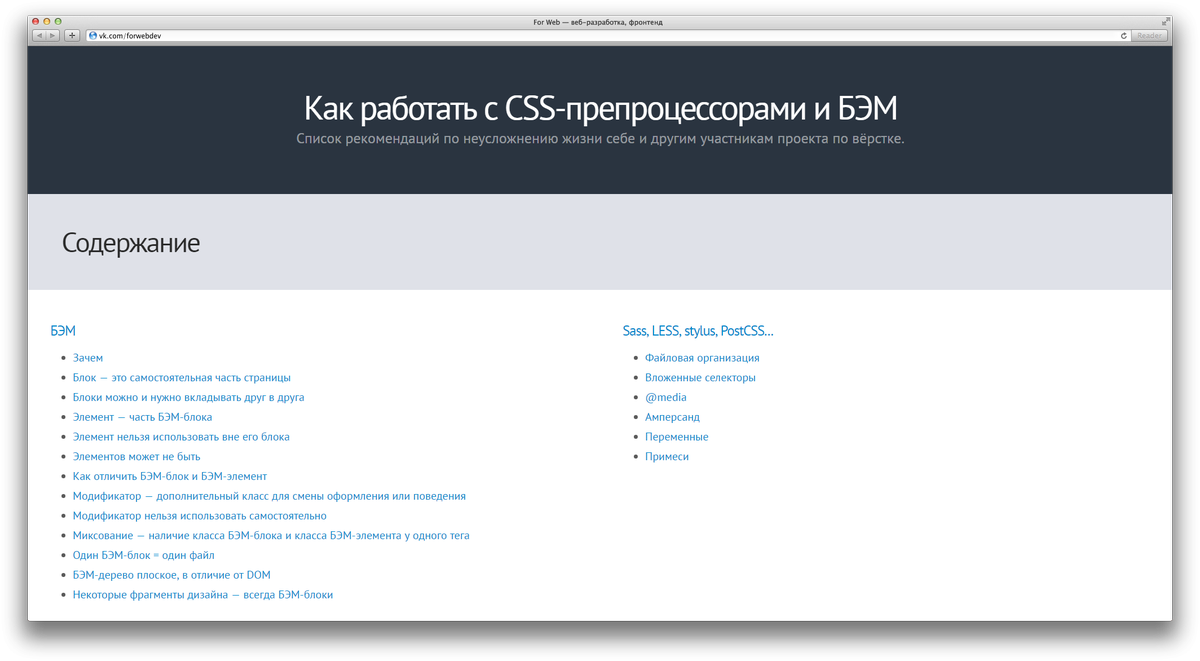Open 'Модификатор — дополнительный класс' link

(x=269, y=496)
